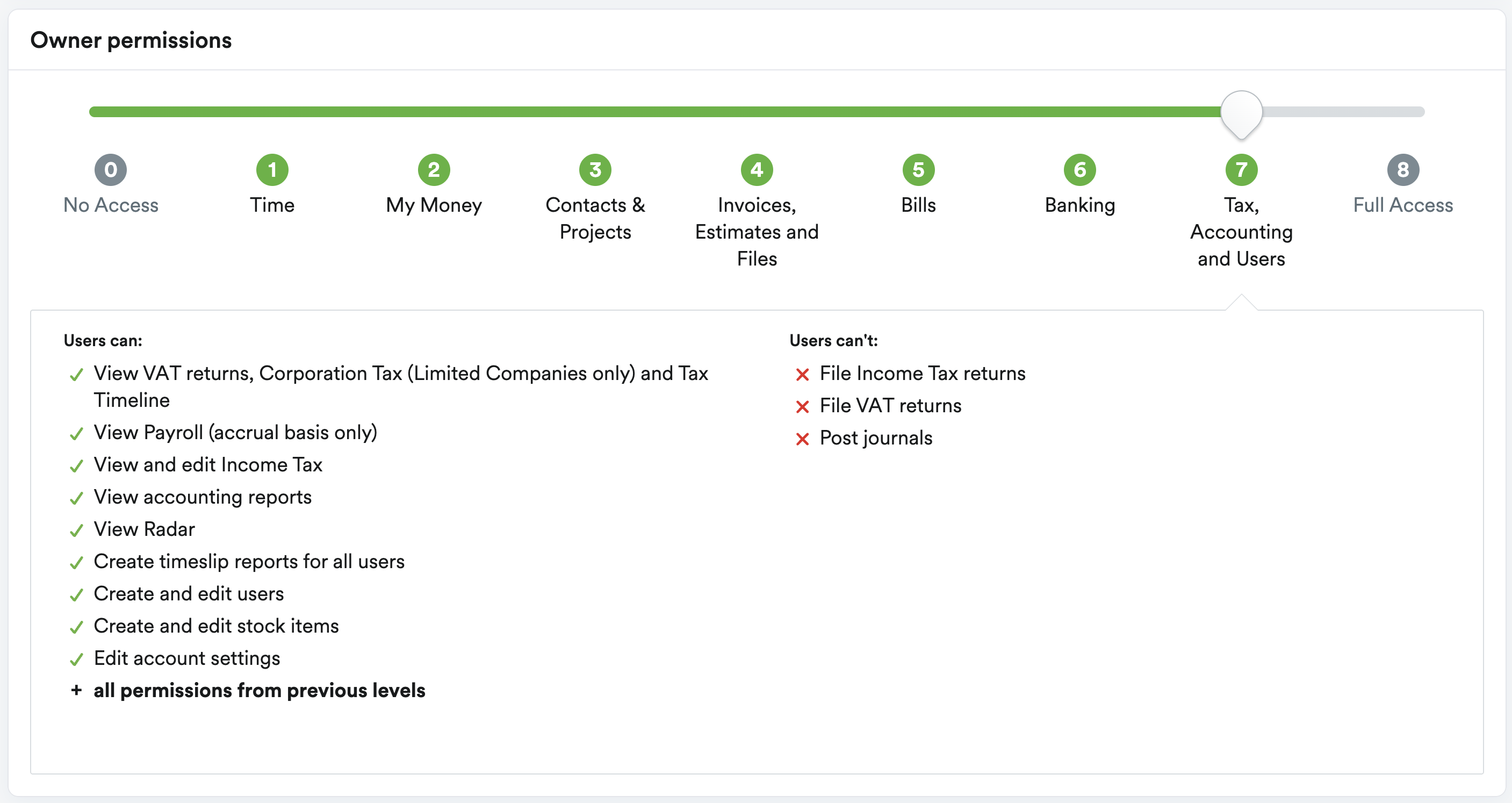The width and height of the screenshot is (1512, 803).
Task: Click the green filled slider track
Action: 654,112
